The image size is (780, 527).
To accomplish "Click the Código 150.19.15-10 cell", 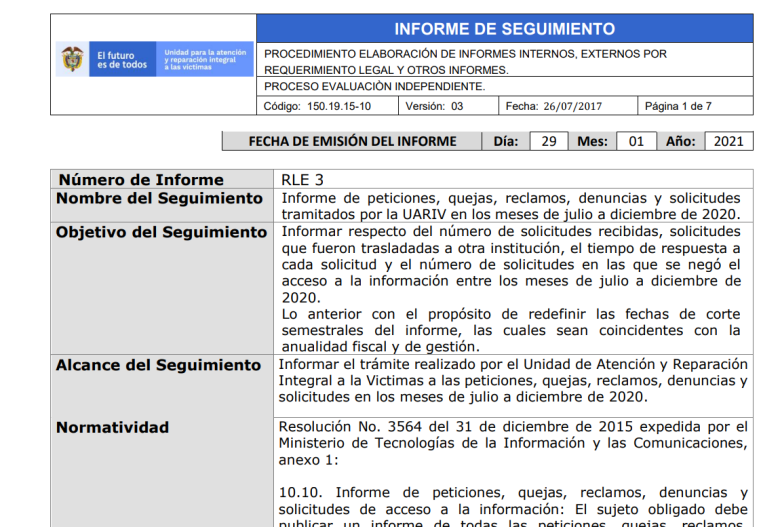I will [x=327, y=106].
